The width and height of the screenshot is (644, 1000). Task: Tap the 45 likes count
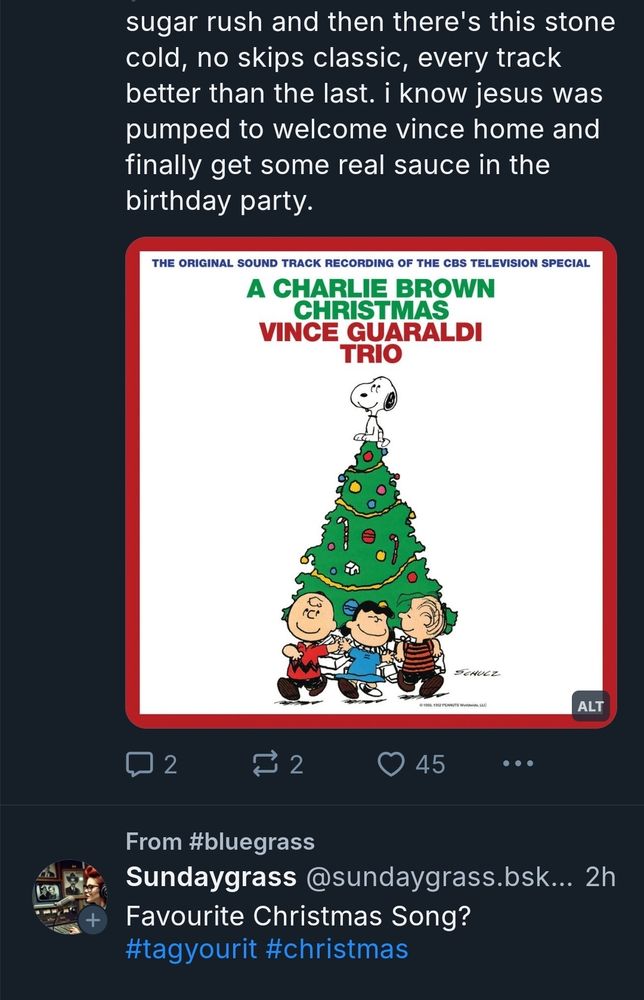pos(430,765)
